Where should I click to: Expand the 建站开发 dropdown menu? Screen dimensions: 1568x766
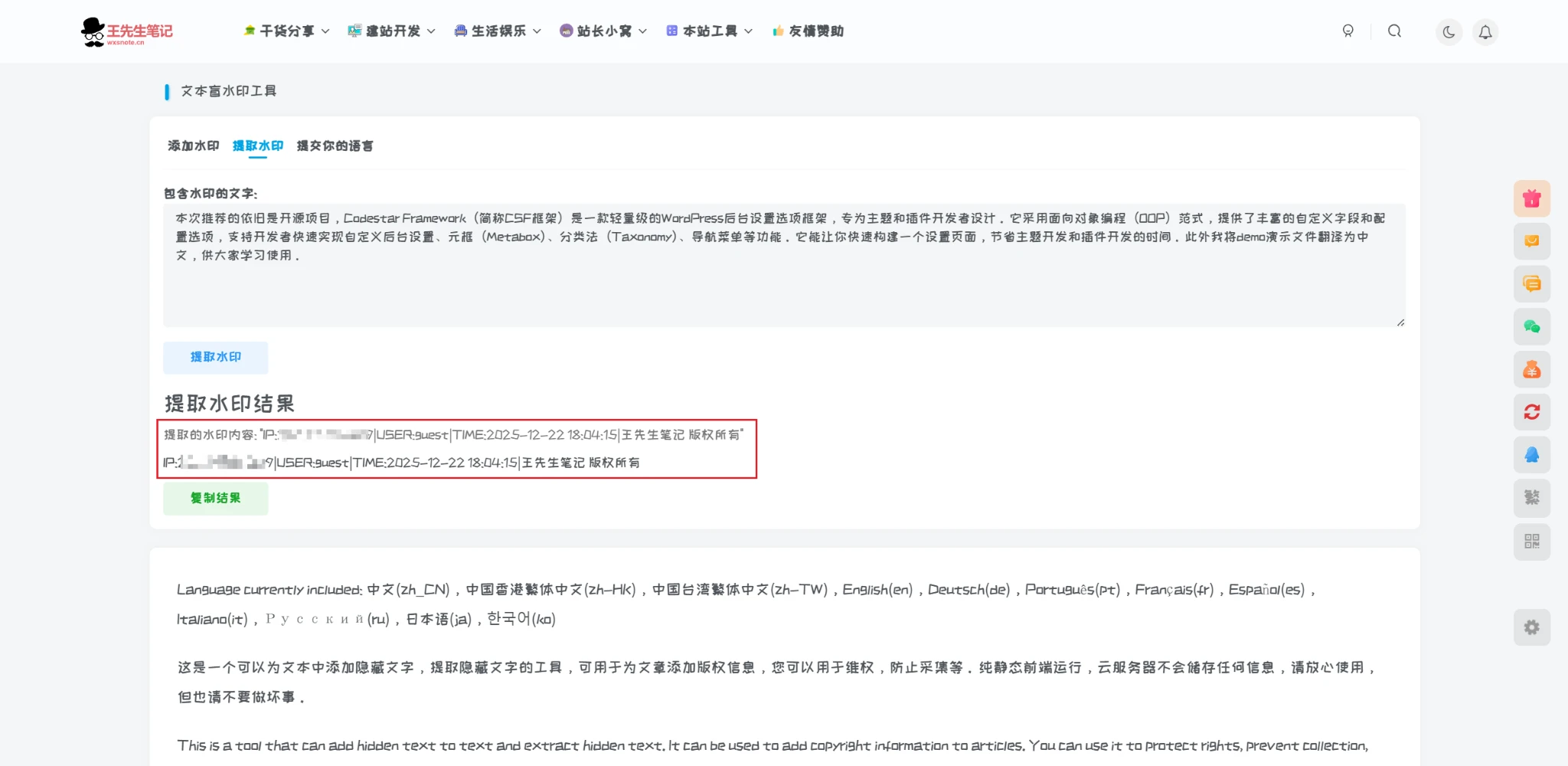tap(391, 31)
